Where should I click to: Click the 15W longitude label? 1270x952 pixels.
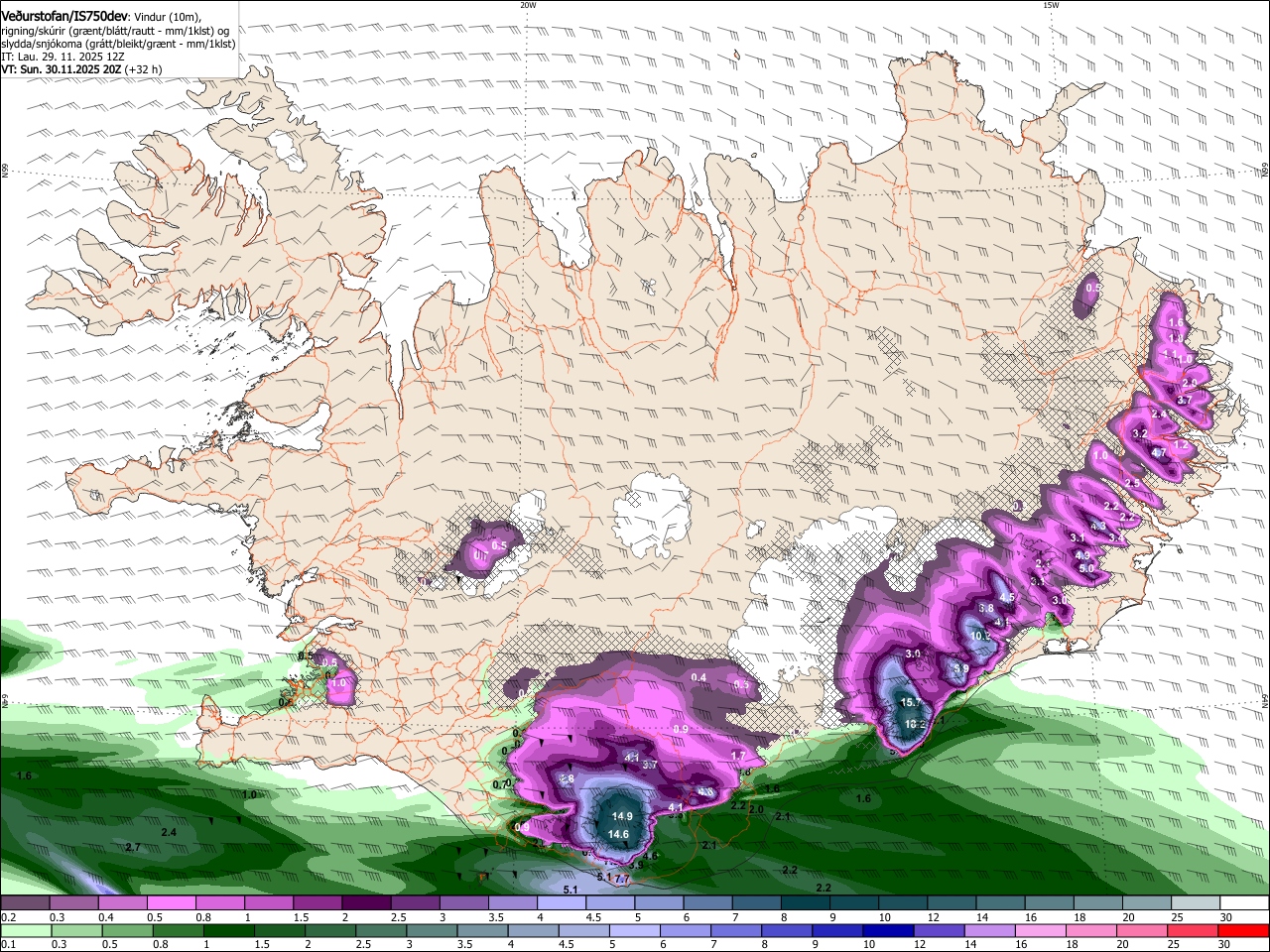tap(1051, 5)
